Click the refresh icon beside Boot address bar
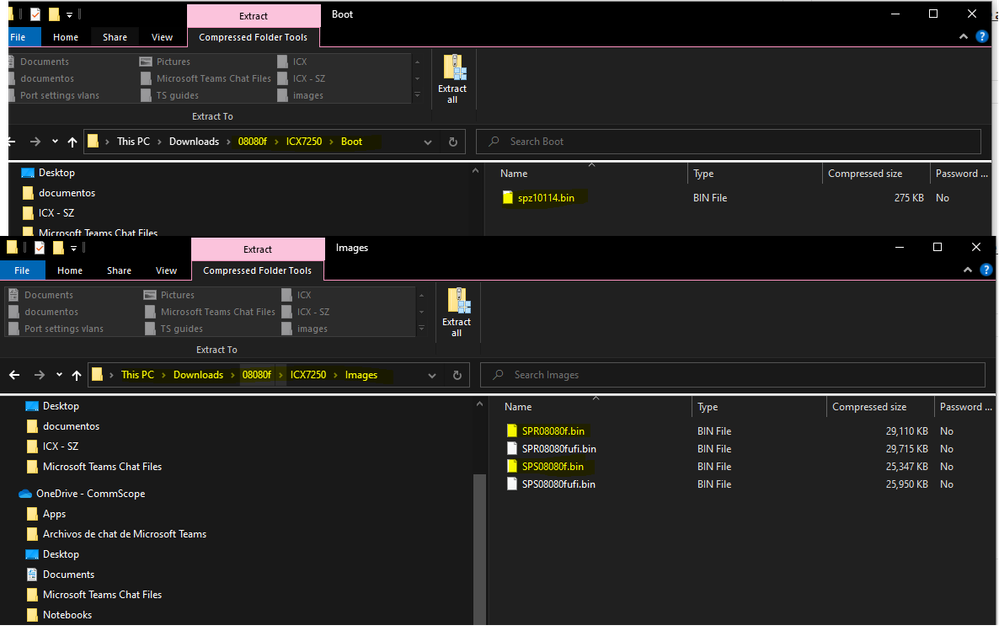The height and width of the screenshot is (626, 999). (x=453, y=142)
